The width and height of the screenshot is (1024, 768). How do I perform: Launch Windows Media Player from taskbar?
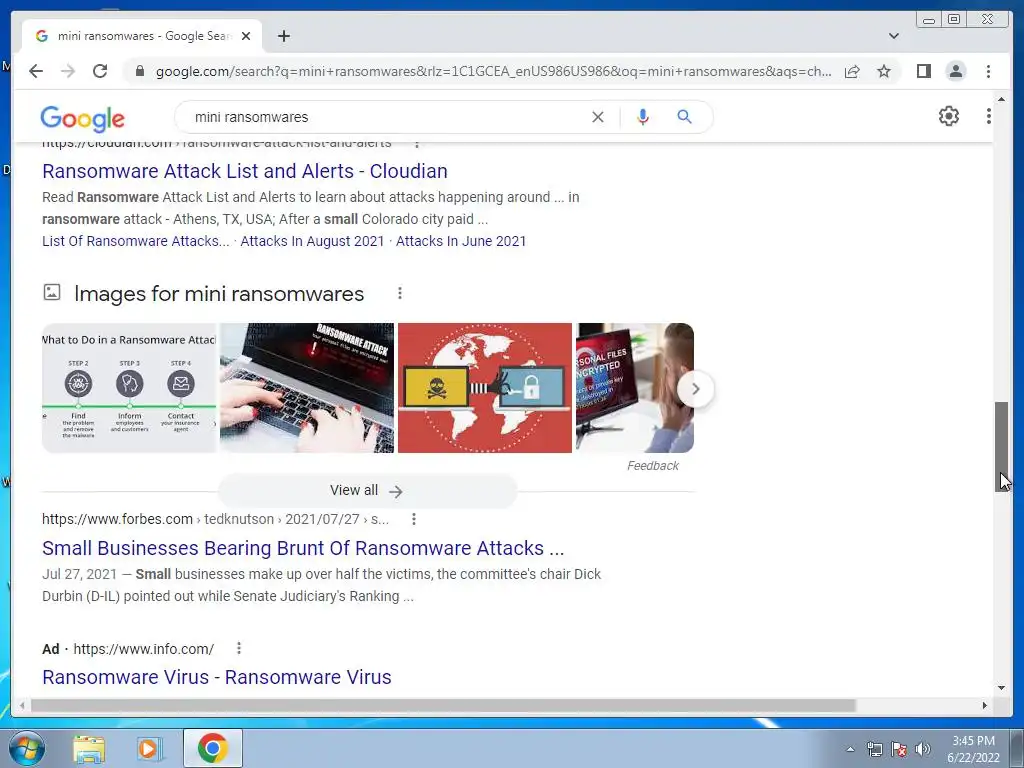coord(150,748)
